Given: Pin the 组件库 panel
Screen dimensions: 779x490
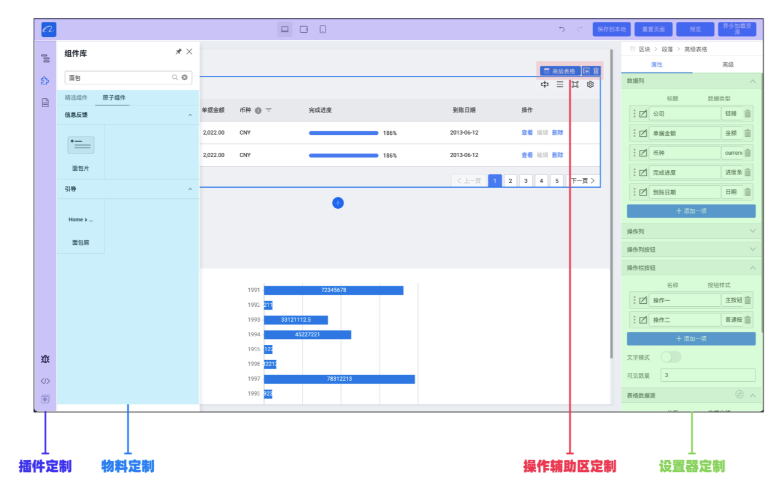Looking at the screenshot, I should pos(178,52).
